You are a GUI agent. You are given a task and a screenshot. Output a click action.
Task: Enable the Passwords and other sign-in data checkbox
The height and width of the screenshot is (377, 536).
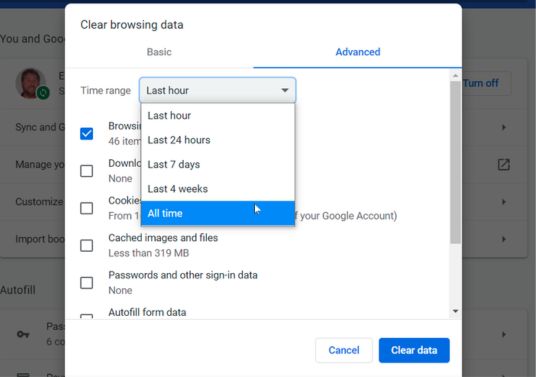[x=86, y=283]
